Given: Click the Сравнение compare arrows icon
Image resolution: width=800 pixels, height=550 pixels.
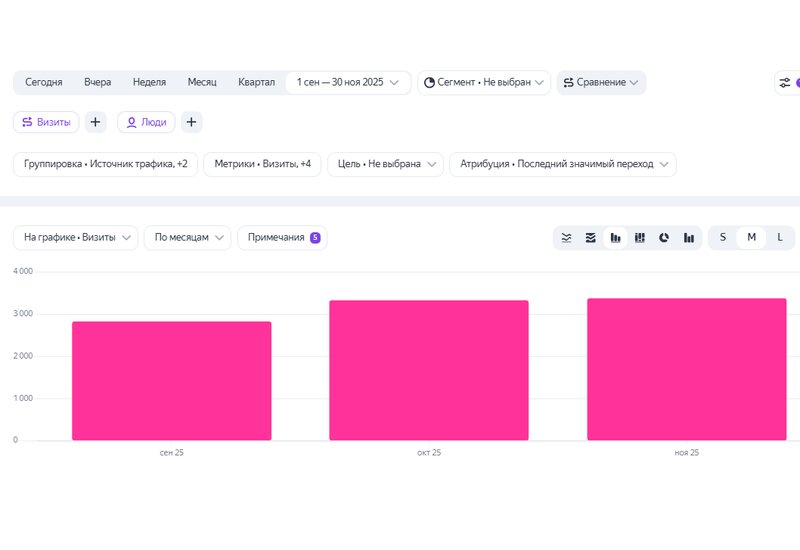Looking at the screenshot, I should 568,83.
